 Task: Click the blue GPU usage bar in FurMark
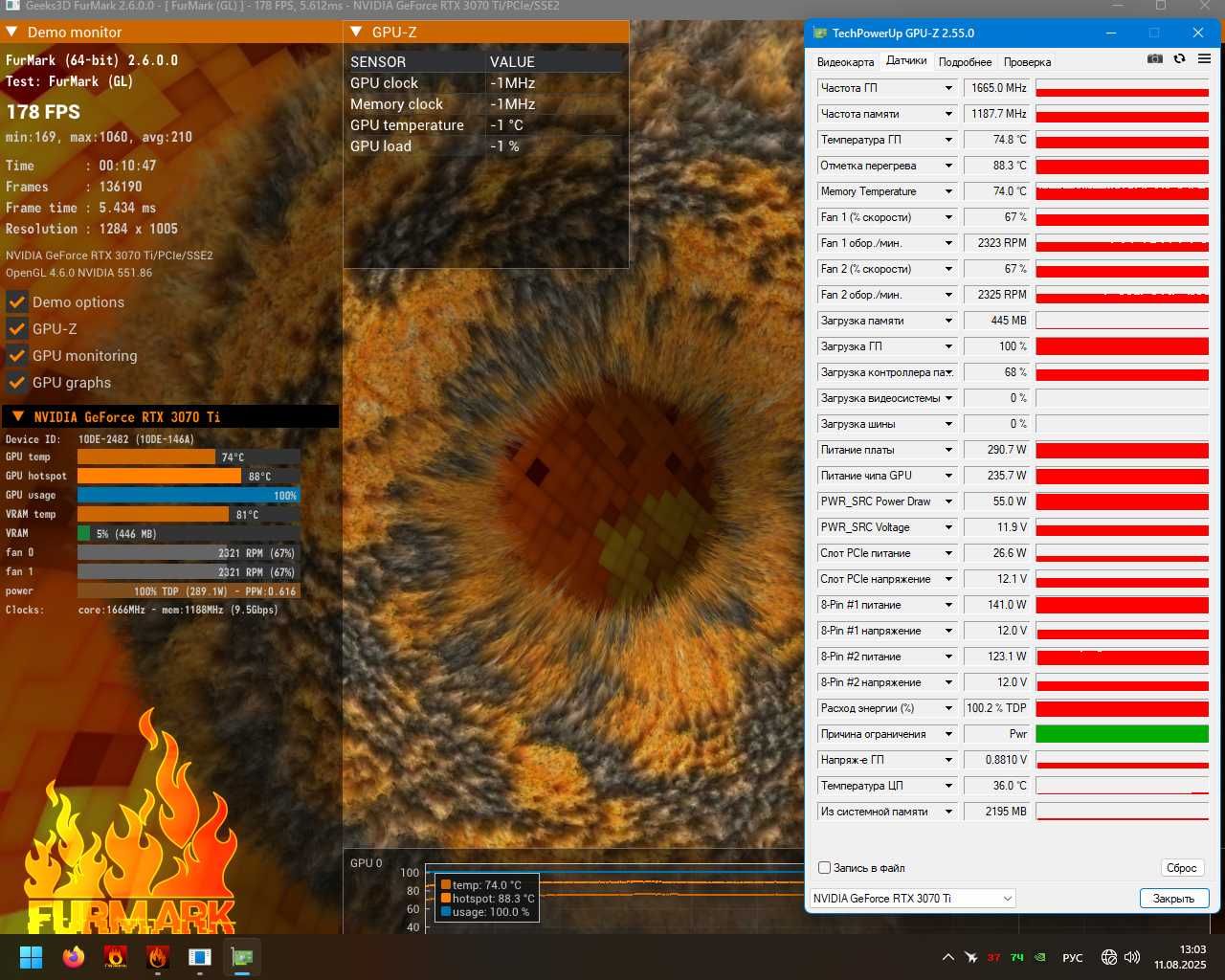(x=189, y=496)
